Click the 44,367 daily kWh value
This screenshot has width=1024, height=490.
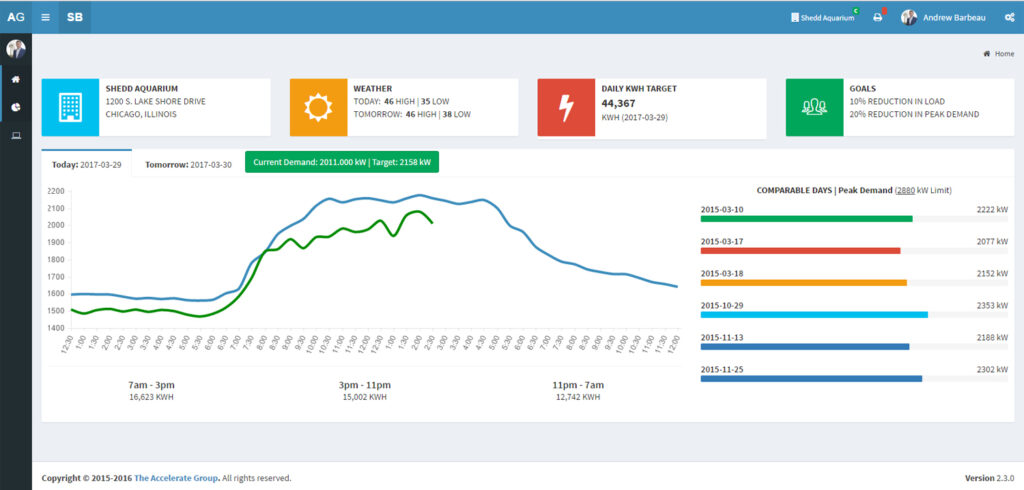618,103
